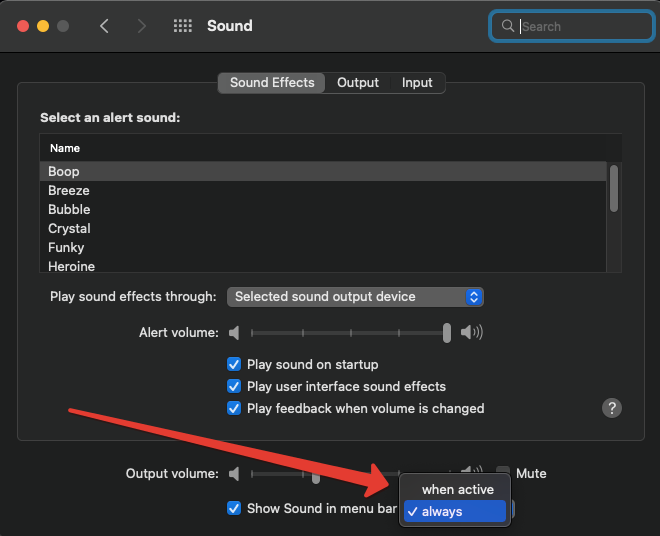Screen dimensions: 660x536
Task: Disable Play sound on startup
Action: coord(234,364)
